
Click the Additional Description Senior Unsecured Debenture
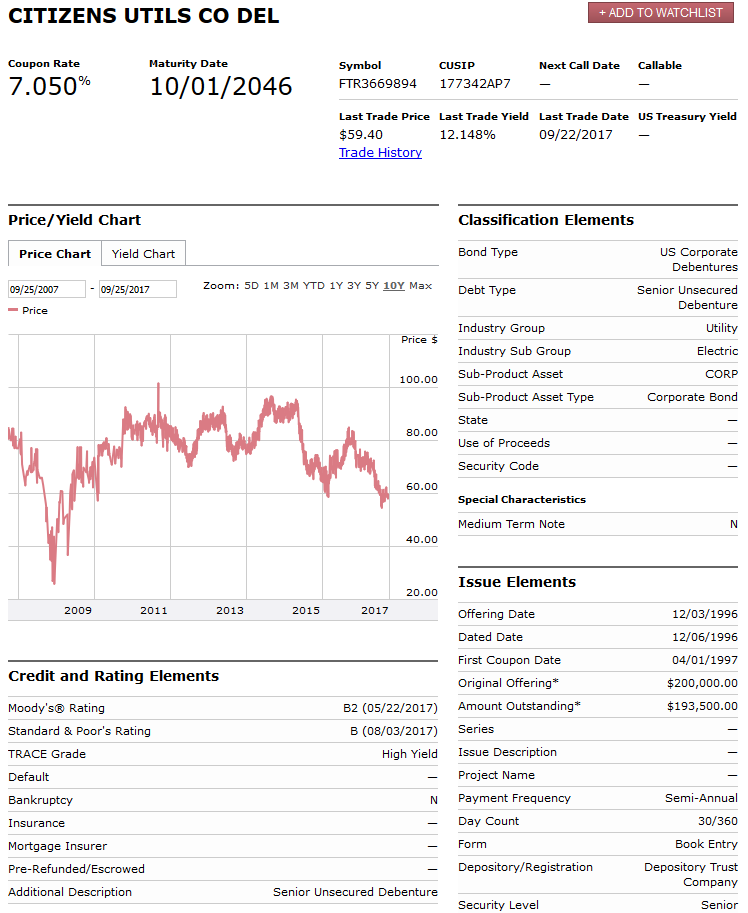355,892
